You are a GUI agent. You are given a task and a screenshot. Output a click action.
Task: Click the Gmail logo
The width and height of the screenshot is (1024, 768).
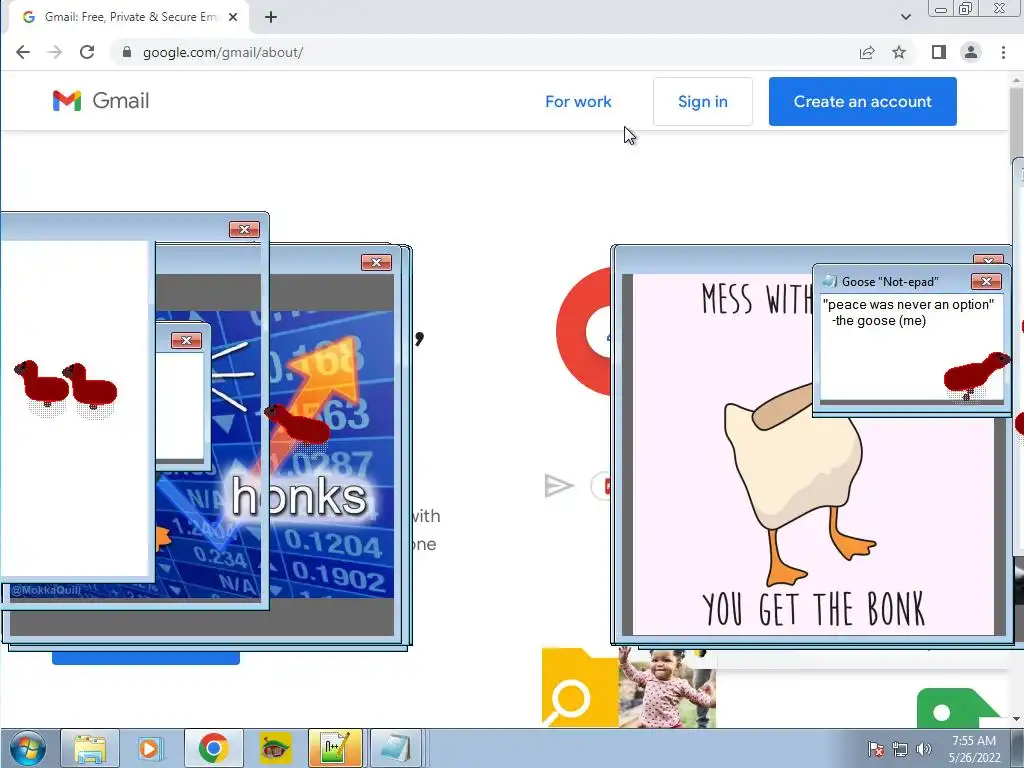(x=101, y=101)
